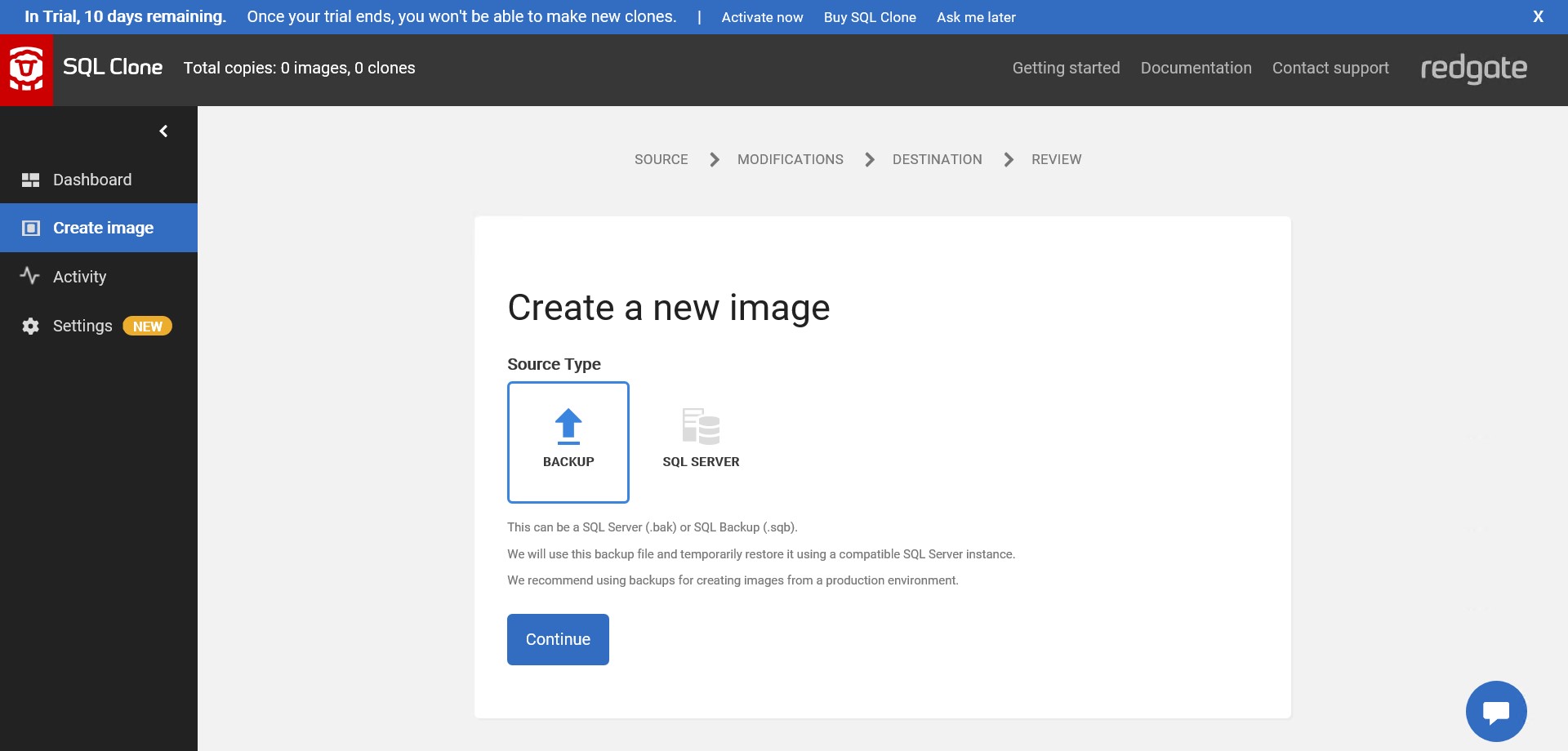
Task: Click Ask me later in the banner
Action: (976, 17)
